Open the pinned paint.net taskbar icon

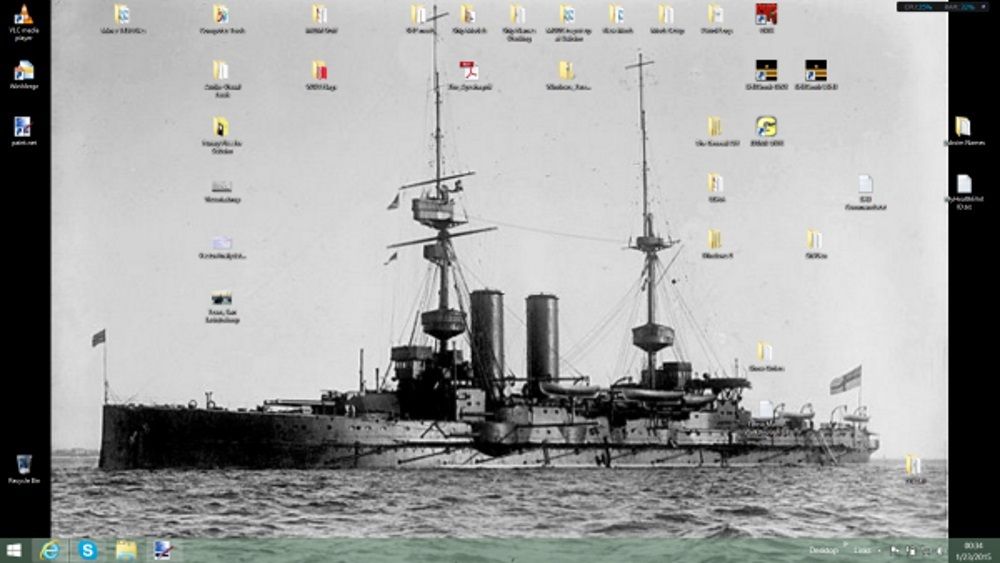[x=162, y=550]
